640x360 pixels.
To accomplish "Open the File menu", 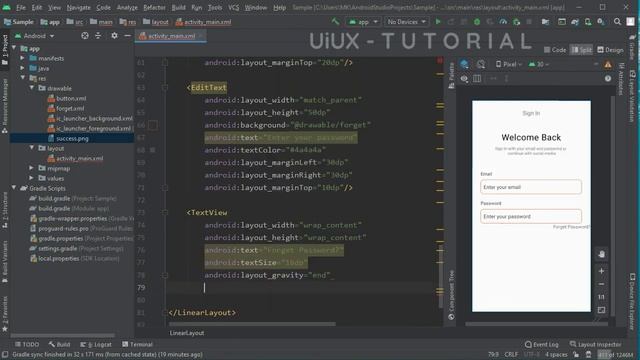I will 20,7.
